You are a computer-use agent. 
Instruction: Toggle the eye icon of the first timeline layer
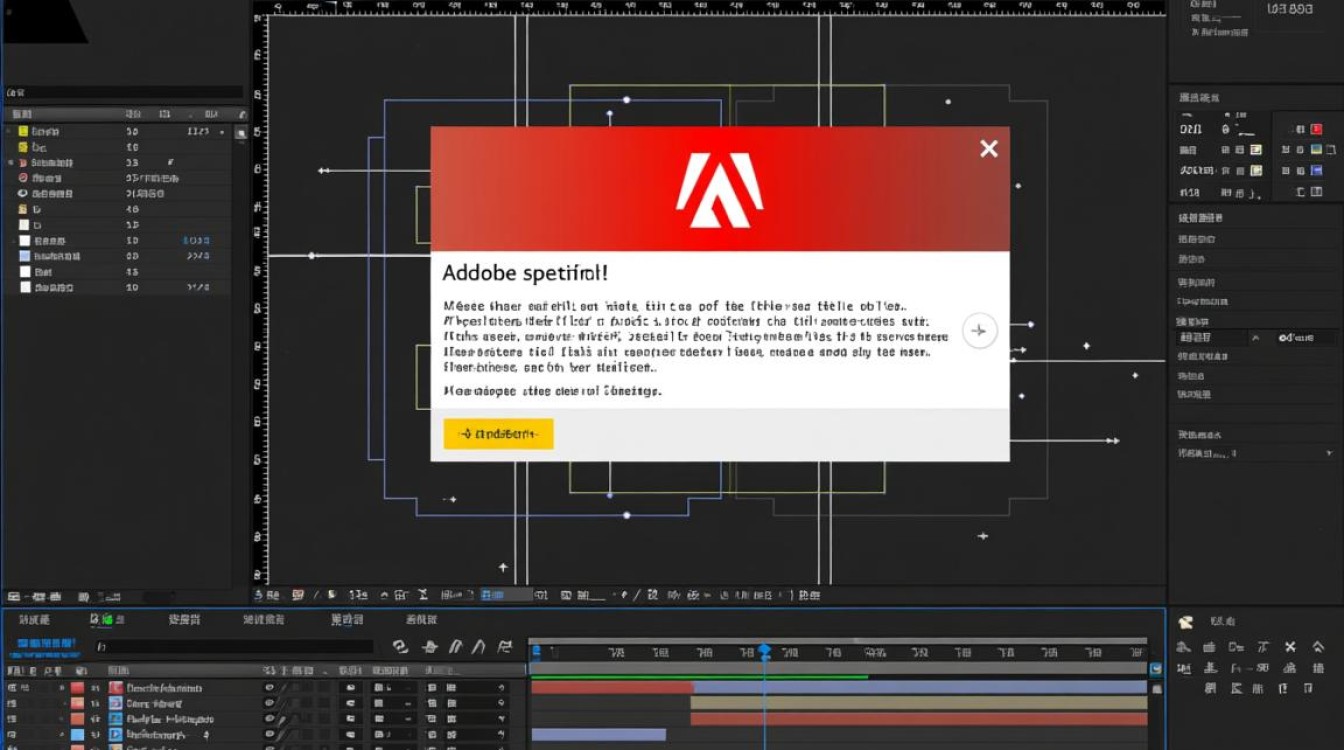pos(269,688)
